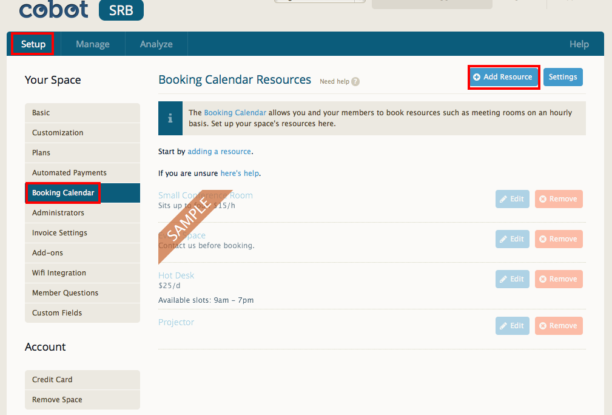612x415 pixels.
Task: Follow the Booking Calendar link in notice
Action: [235, 113]
